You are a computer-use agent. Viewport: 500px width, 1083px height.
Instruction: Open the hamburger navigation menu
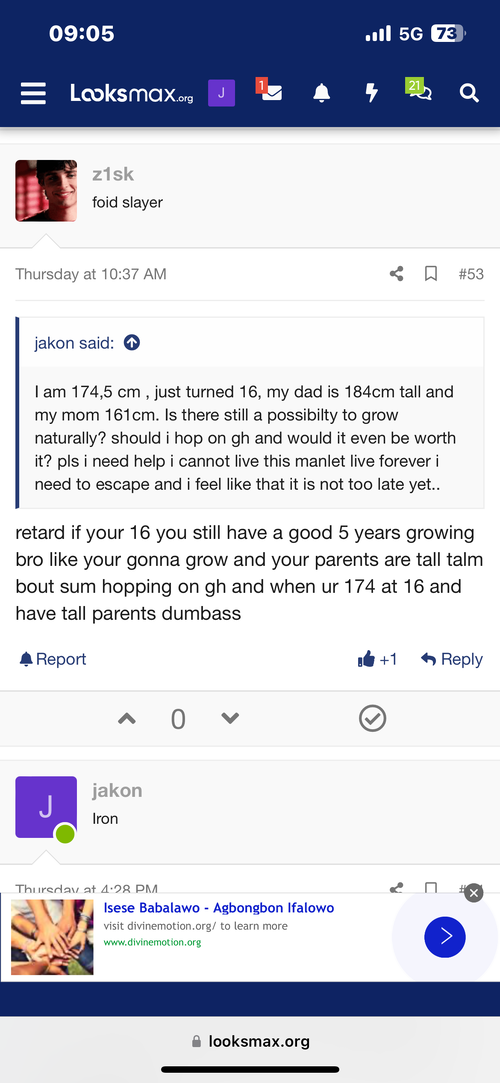coord(33,93)
